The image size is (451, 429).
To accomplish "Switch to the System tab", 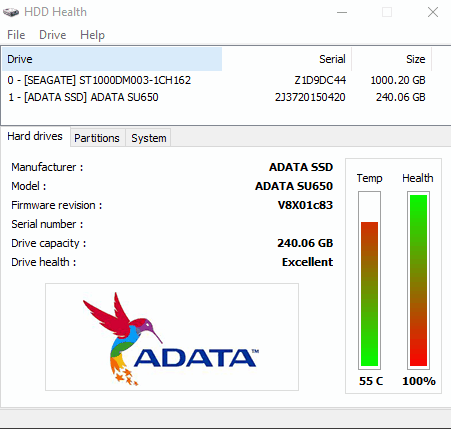I will 149,138.
